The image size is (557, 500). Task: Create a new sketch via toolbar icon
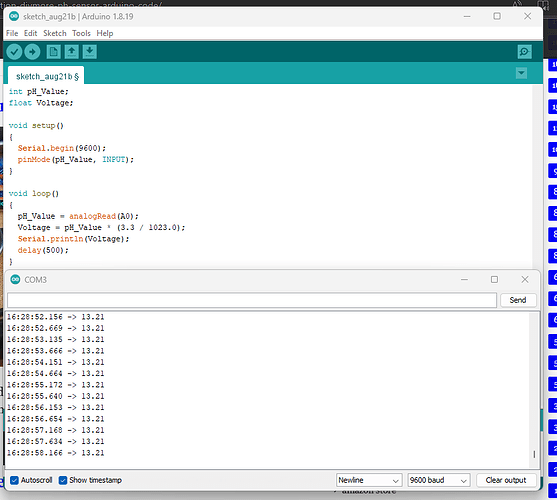click(x=54, y=52)
